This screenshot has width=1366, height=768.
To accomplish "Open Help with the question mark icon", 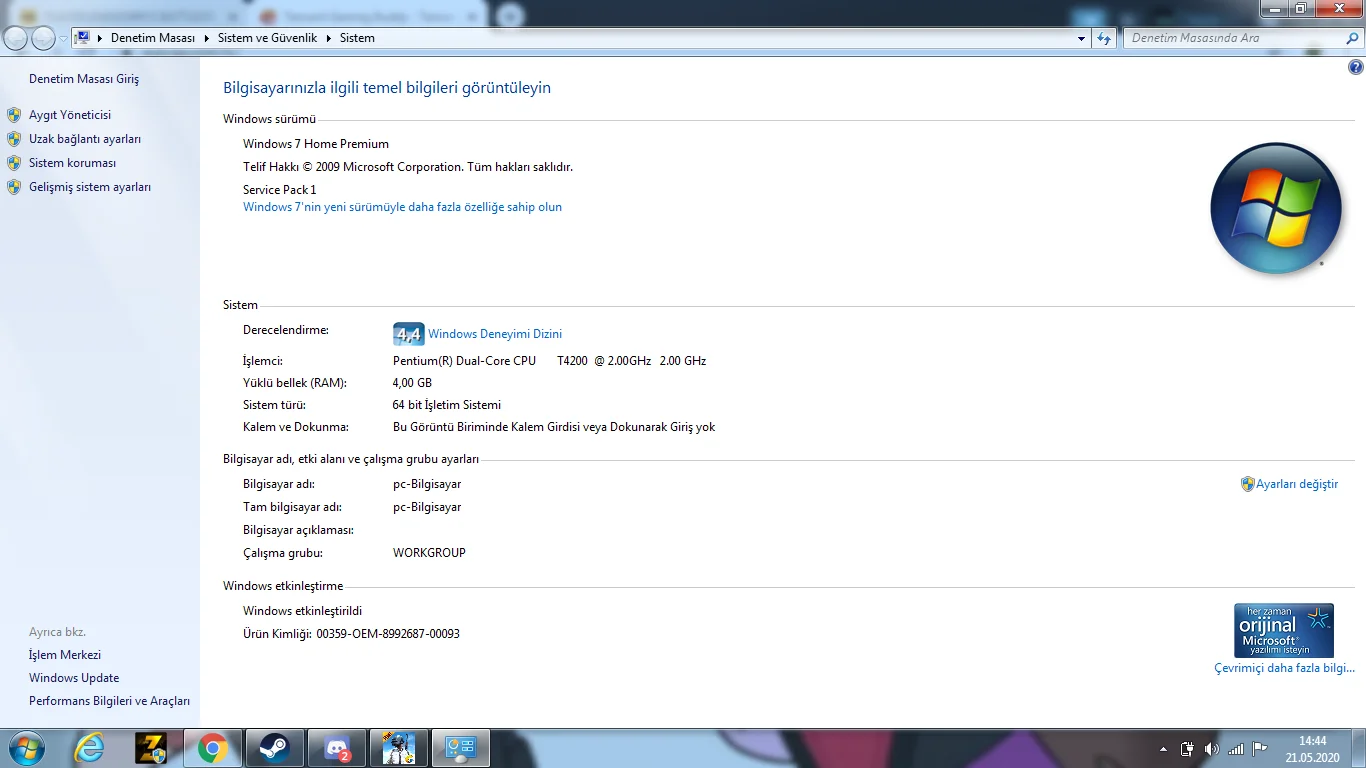I will point(1356,68).
